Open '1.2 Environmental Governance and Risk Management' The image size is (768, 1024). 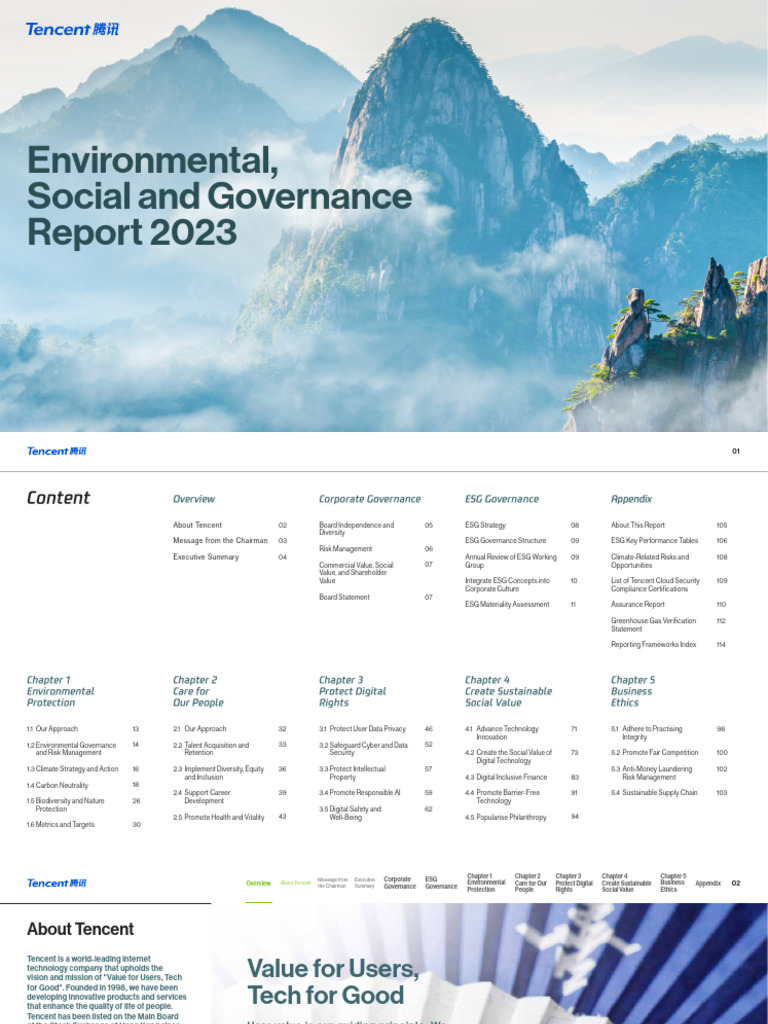(x=71, y=749)
